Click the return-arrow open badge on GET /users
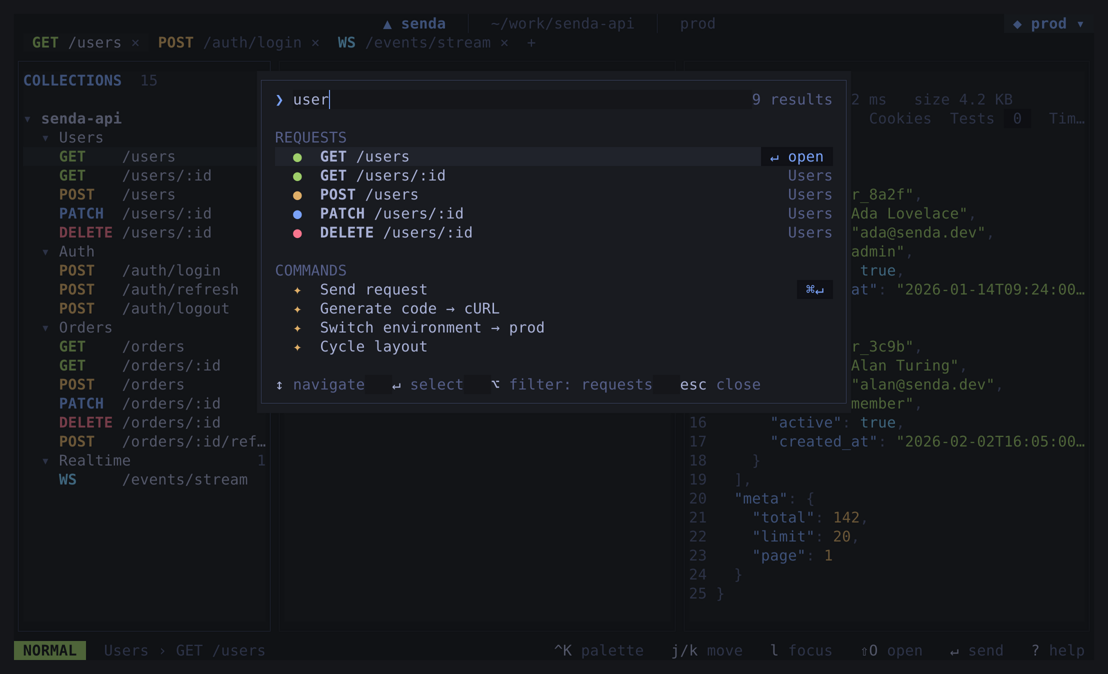Screen dimensions: 1108x674 point(797,157)
